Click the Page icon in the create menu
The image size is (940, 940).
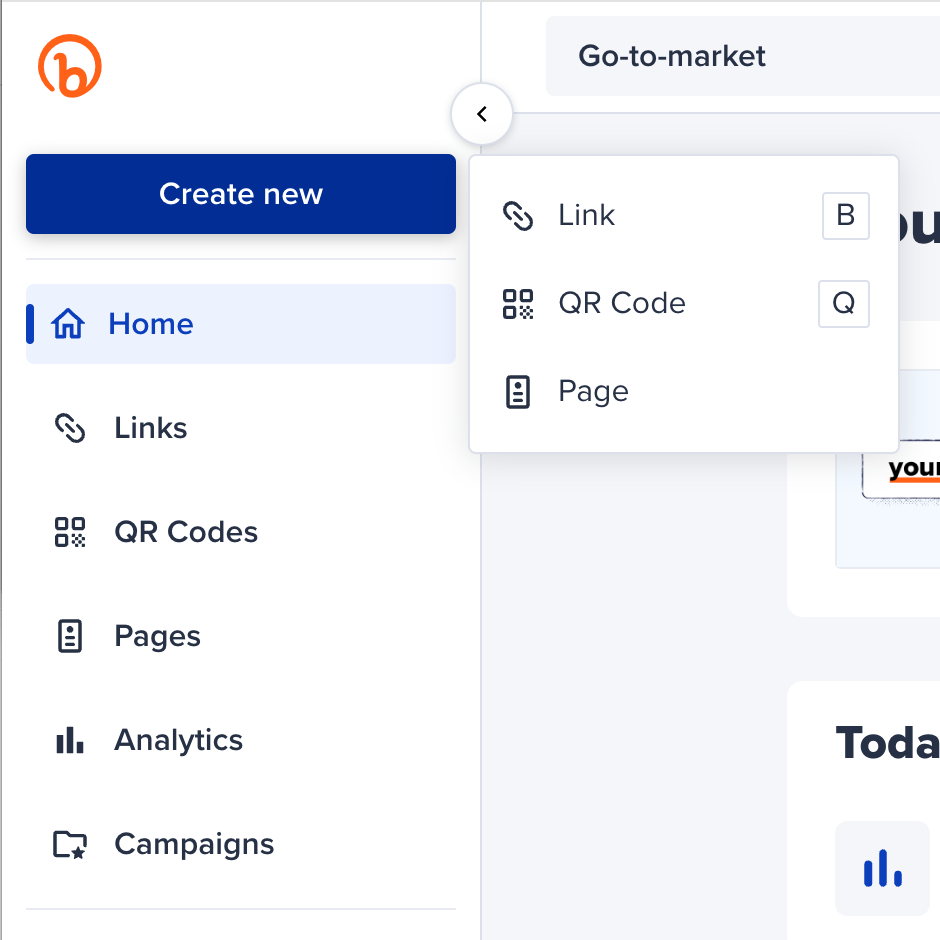click(x=519, y=391)
